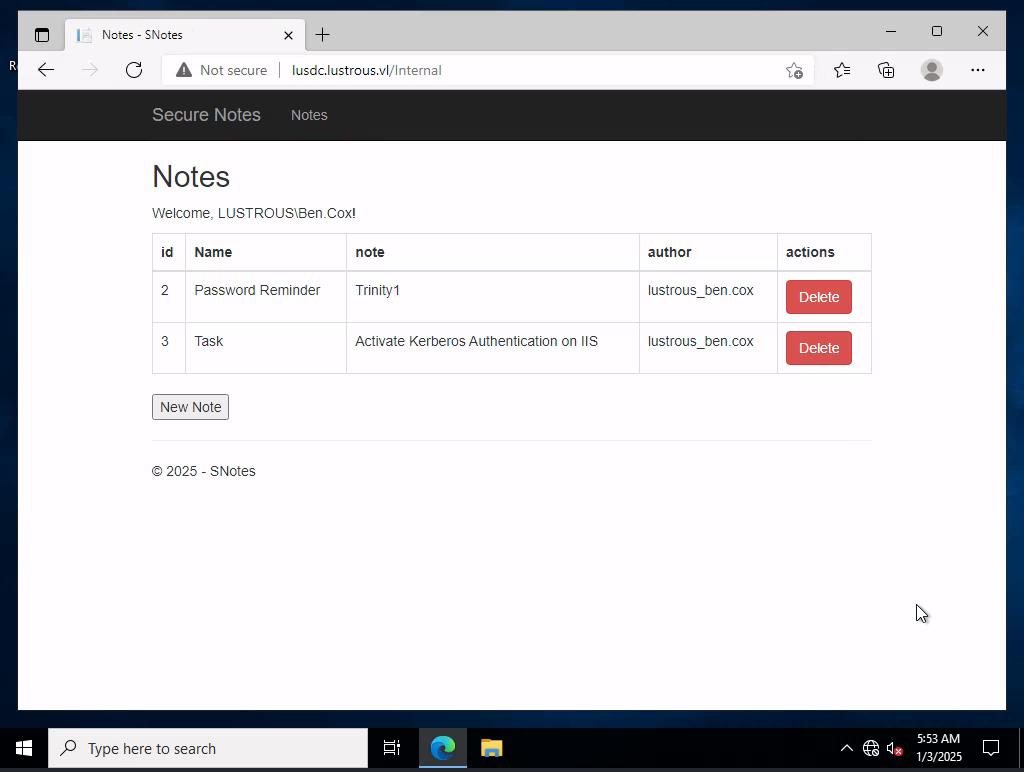Add this page to favorites
1024x772 pixels.
[x=794, y=70]
